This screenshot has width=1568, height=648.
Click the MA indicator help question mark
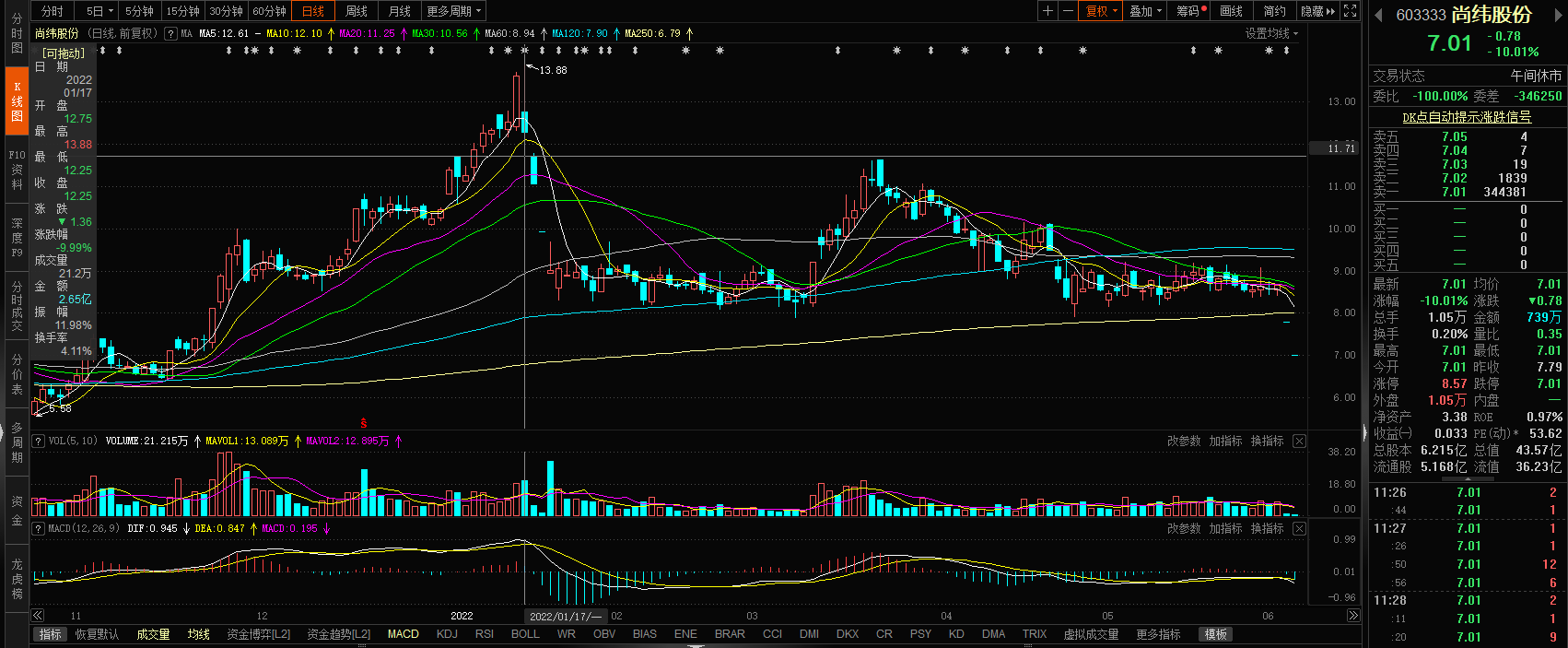click(170, 33)
